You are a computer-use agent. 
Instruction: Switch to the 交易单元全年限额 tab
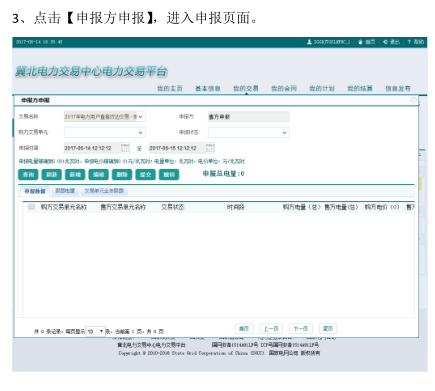tap(104, 191)
